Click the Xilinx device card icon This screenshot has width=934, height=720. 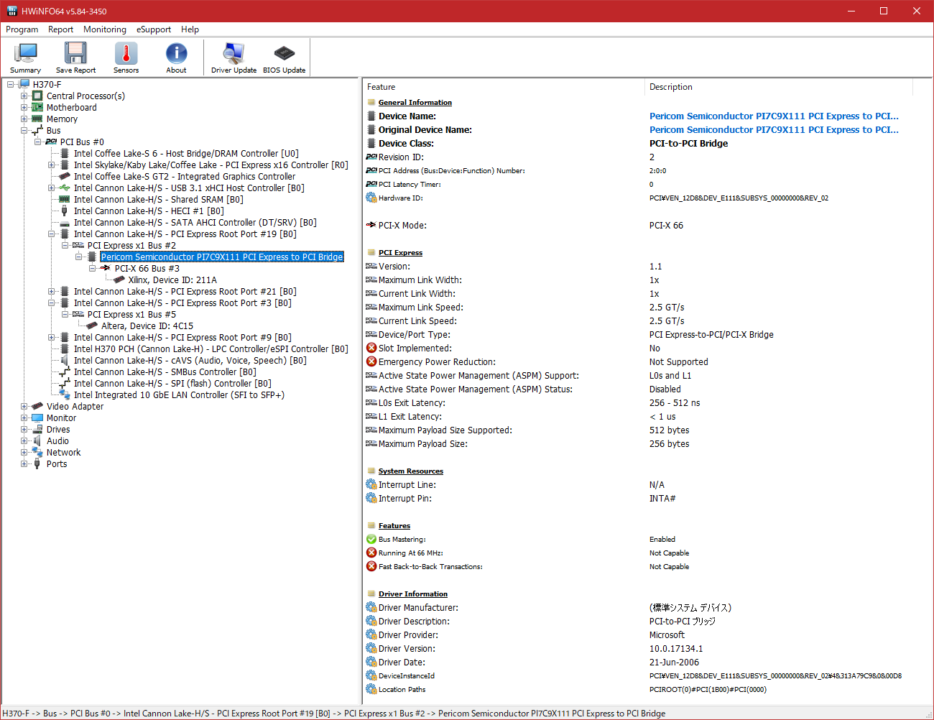[119, 280]
